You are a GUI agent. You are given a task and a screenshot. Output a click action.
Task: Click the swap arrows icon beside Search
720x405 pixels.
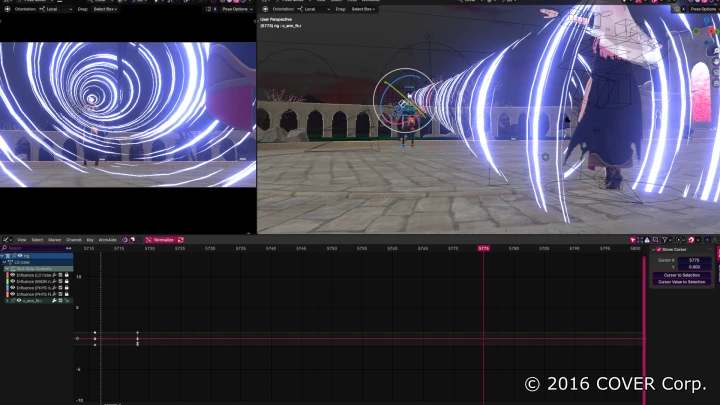point(68,248)
